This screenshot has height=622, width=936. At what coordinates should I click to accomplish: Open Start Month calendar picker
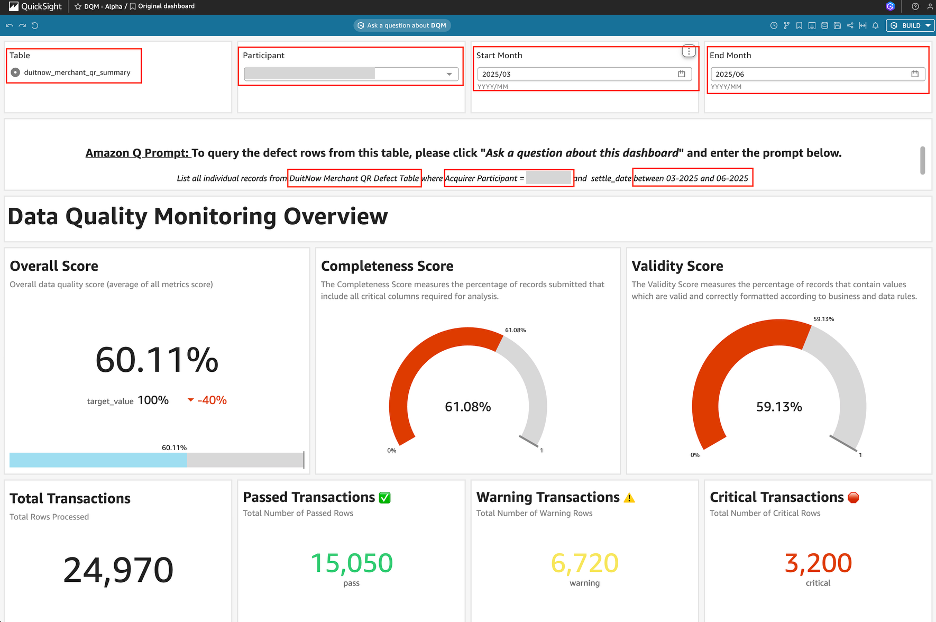[x=681, y=74]
